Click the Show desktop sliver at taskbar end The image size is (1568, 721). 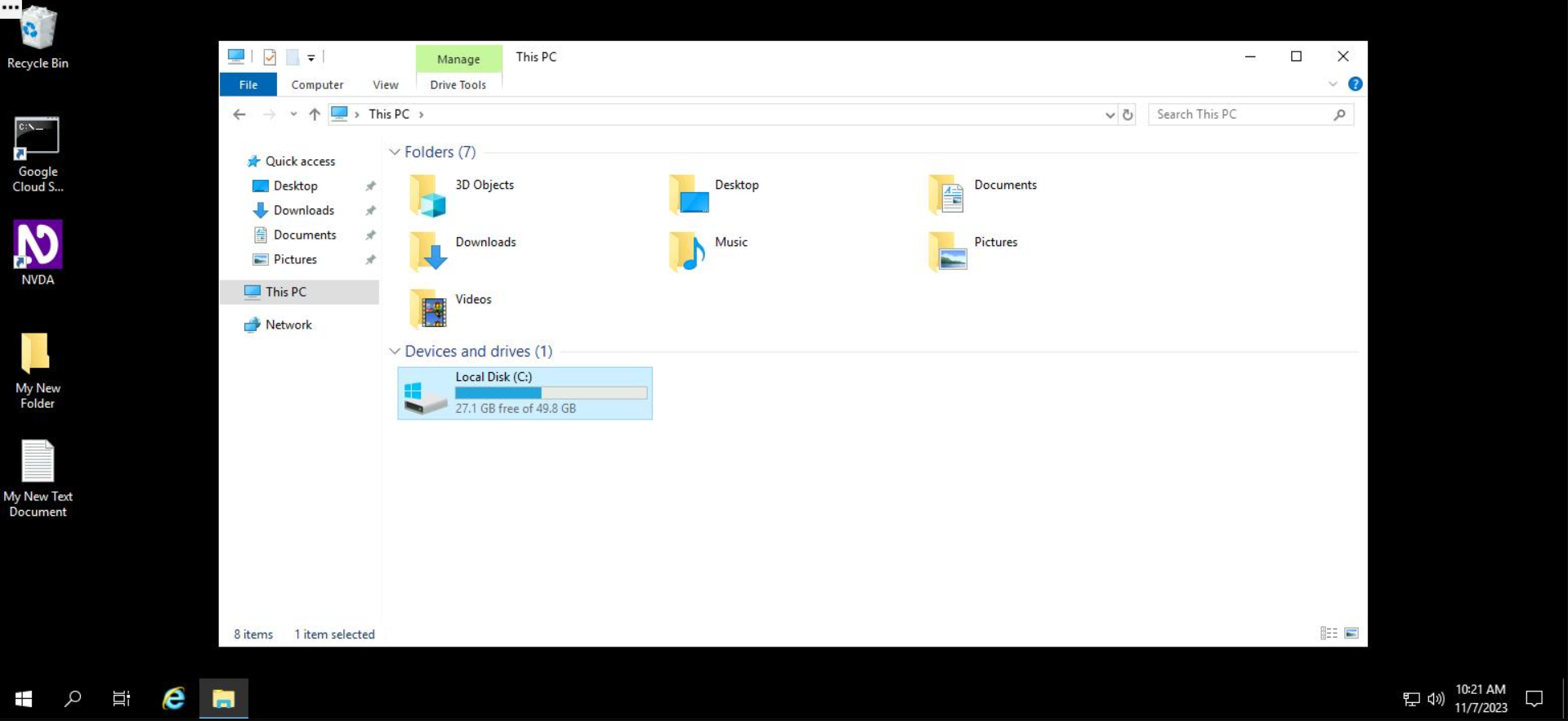[x=1564, y=699]
